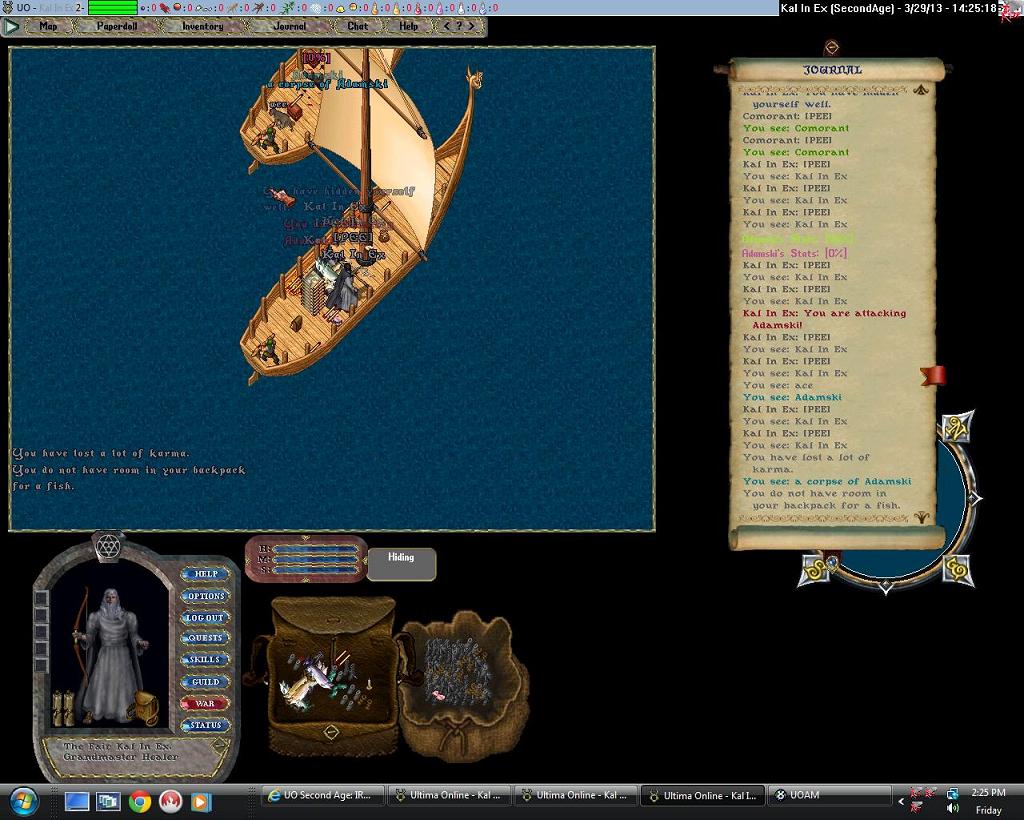Screen dimensions: 1024x820
Task: Open Google Chrome from the Windows taskbar
Action: pyautogui.click(x=139, y=801)
